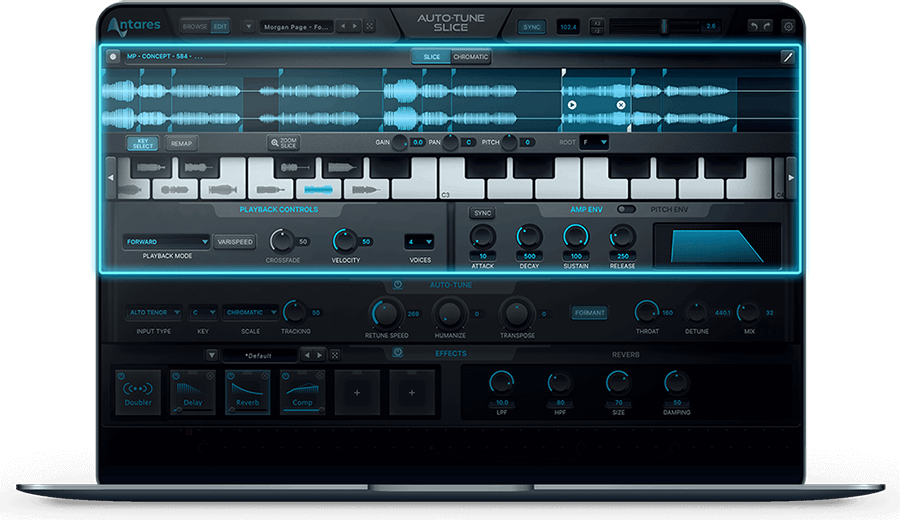Viewport: 900px width, 520px height.
Task: Add effect in first empty slot
Action: click(x=357, y=393)
